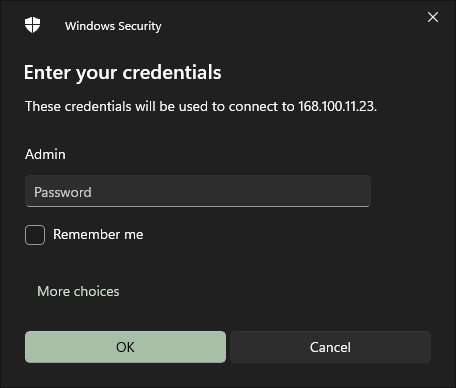This screenshot has height=388, width=456.
Task: Click the Windows Security title text
Action: [x=113, y=26]
